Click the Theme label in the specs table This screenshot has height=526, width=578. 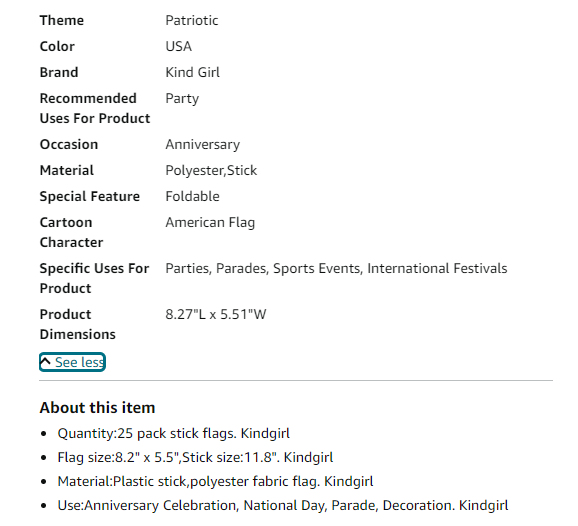click(62, 20)
